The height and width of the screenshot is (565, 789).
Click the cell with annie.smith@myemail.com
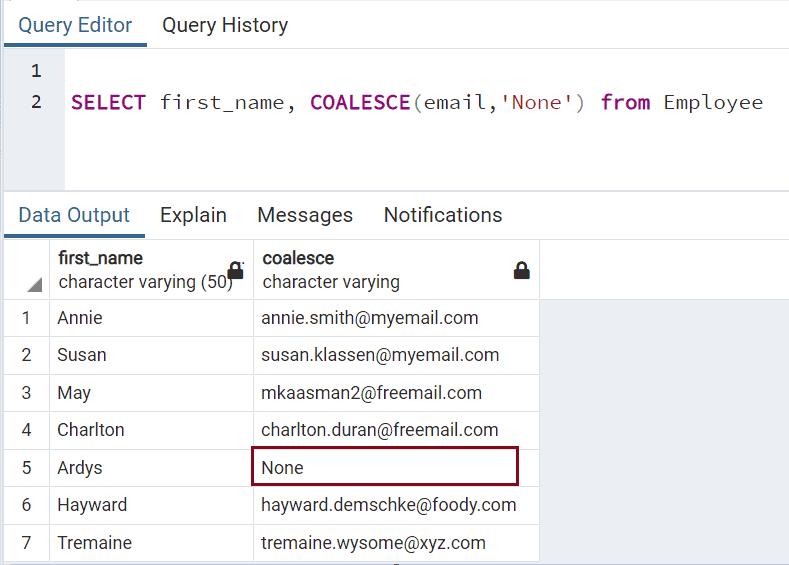tap(395, 318)
